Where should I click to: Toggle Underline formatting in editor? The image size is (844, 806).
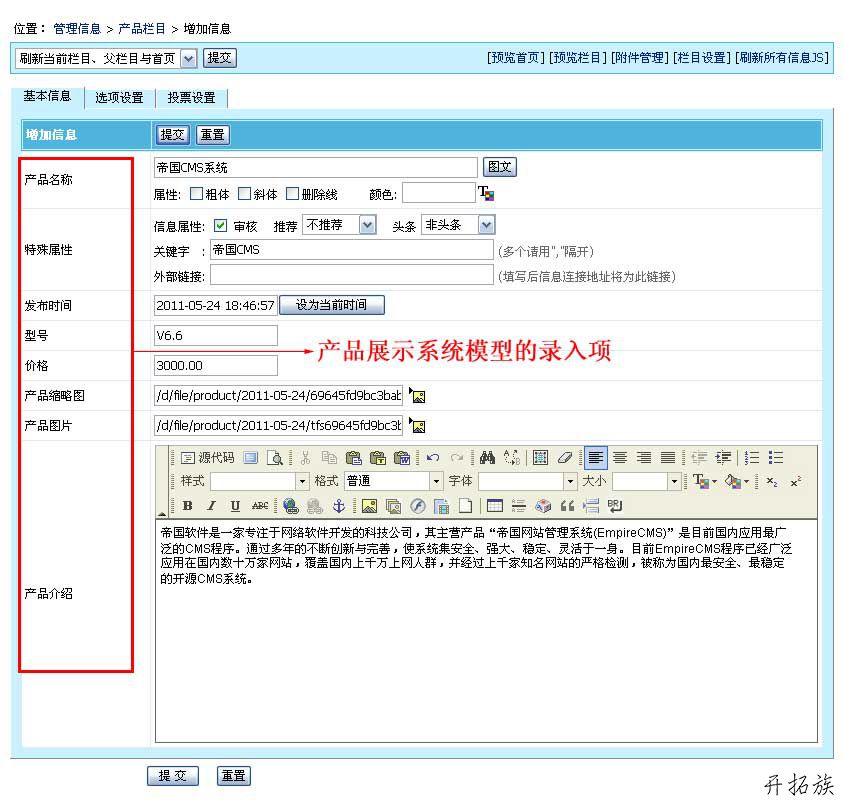coord(235,506)
